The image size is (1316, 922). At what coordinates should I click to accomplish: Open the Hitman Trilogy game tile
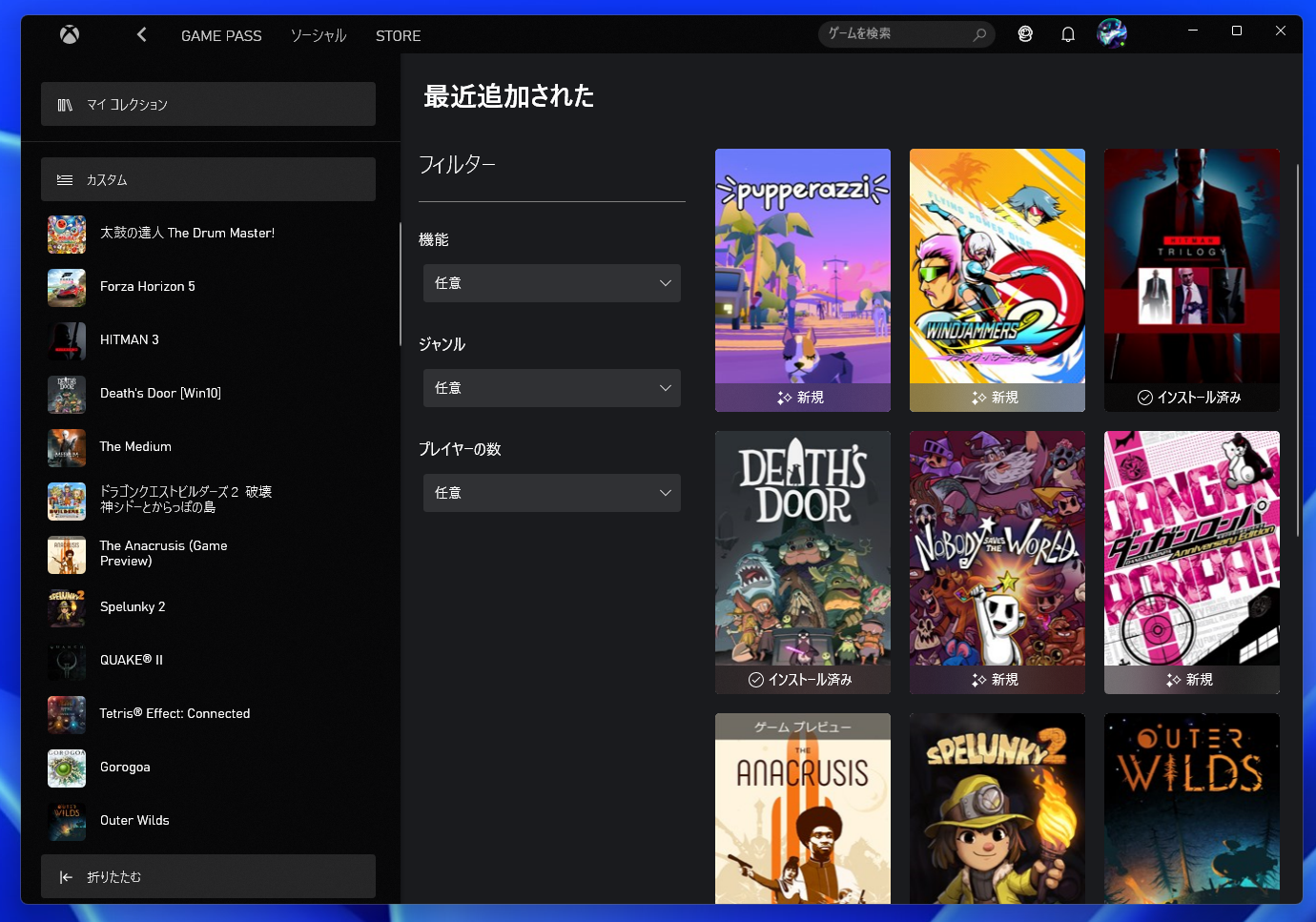[1192, 280]
